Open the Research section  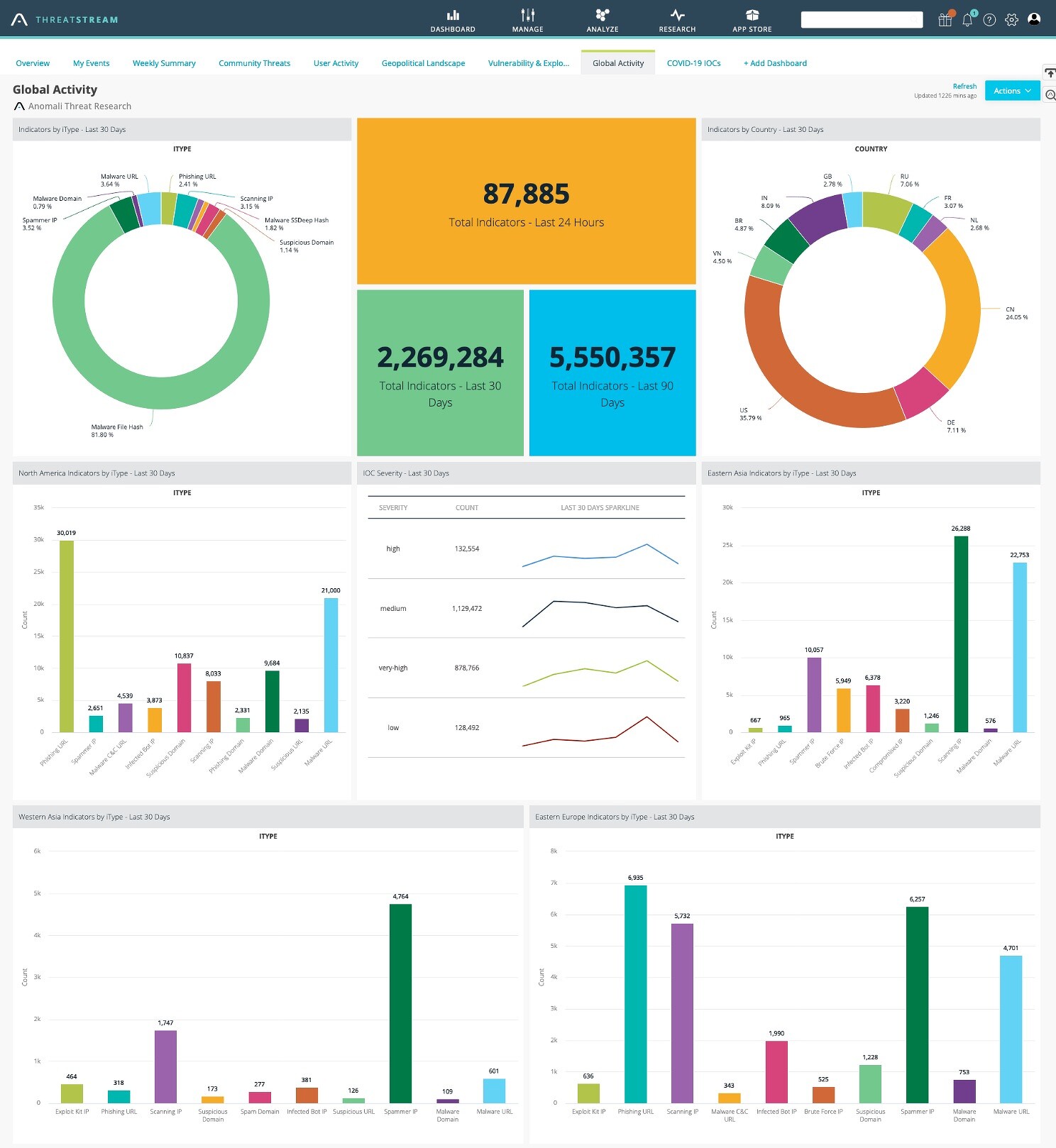click(x=677, y=20)
